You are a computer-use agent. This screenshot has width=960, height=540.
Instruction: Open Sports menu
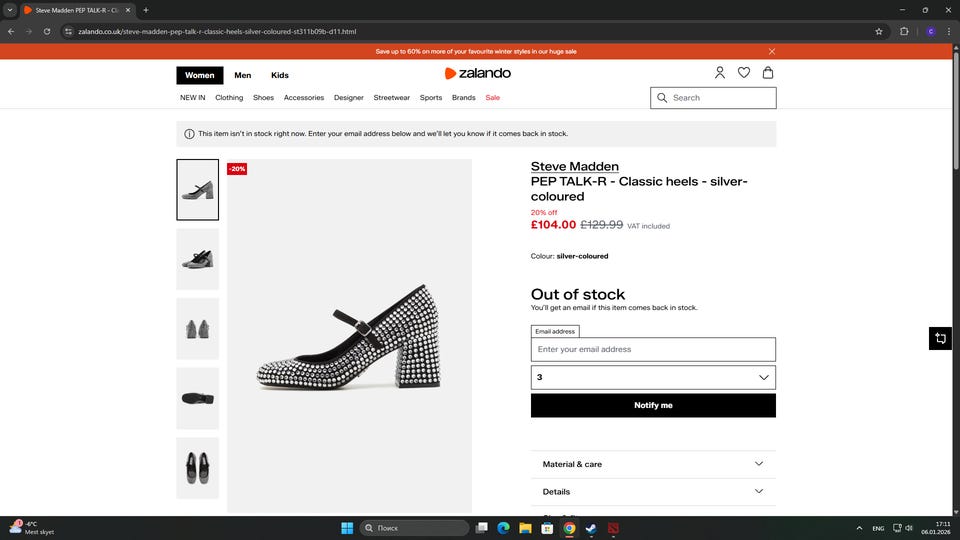point(430,98)
